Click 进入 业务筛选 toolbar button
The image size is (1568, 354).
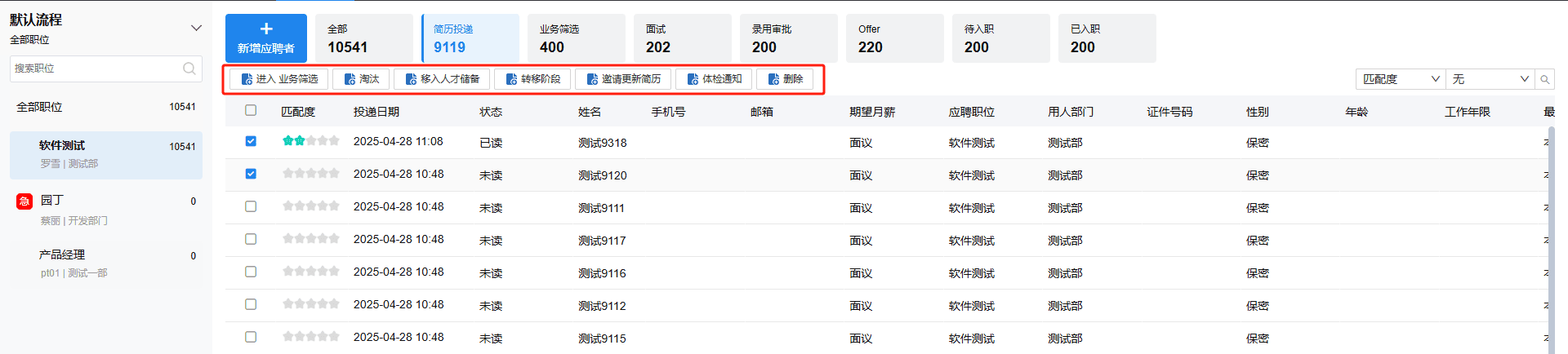279,79
